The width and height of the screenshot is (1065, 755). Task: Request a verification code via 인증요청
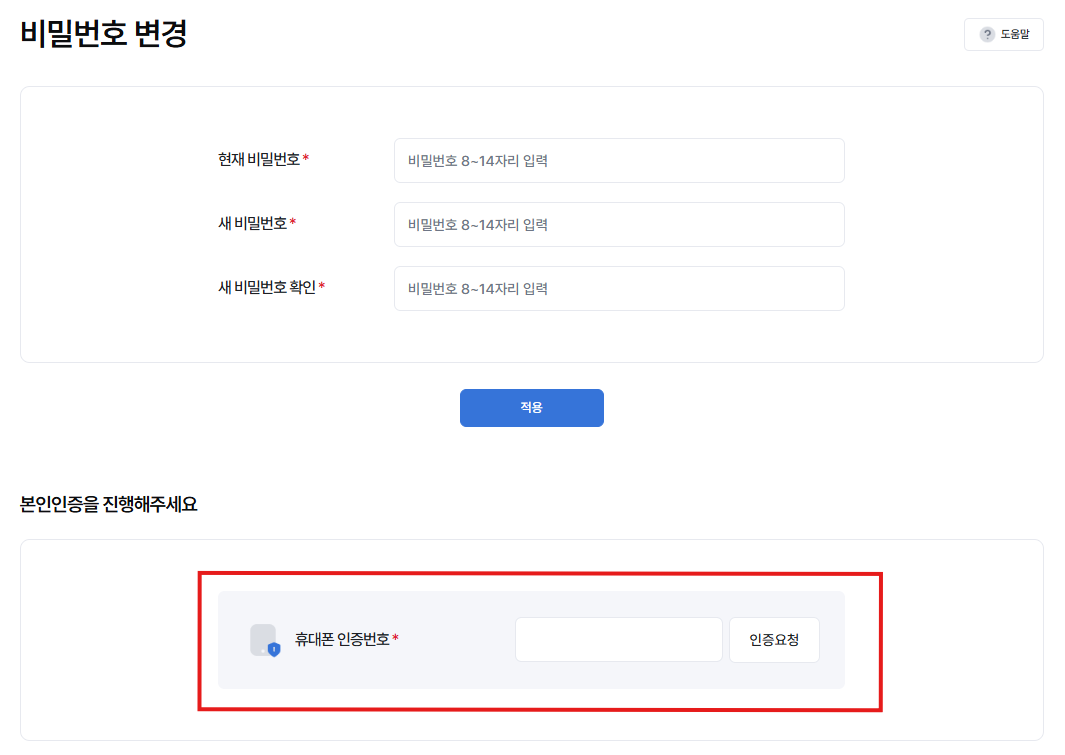tap(774, 640)
